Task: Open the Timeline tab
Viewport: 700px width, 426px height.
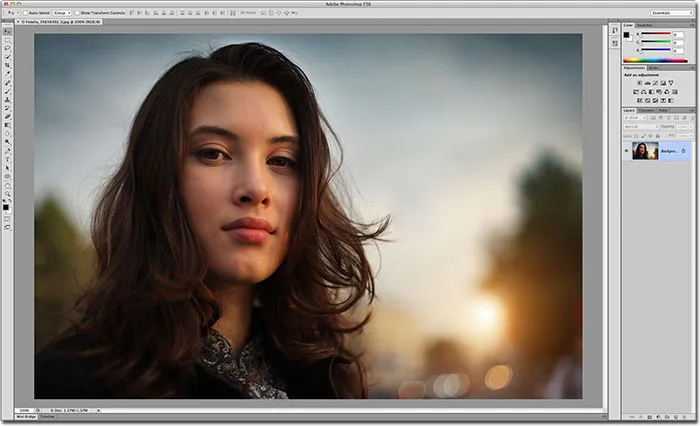Action: [x=47, y=417]
